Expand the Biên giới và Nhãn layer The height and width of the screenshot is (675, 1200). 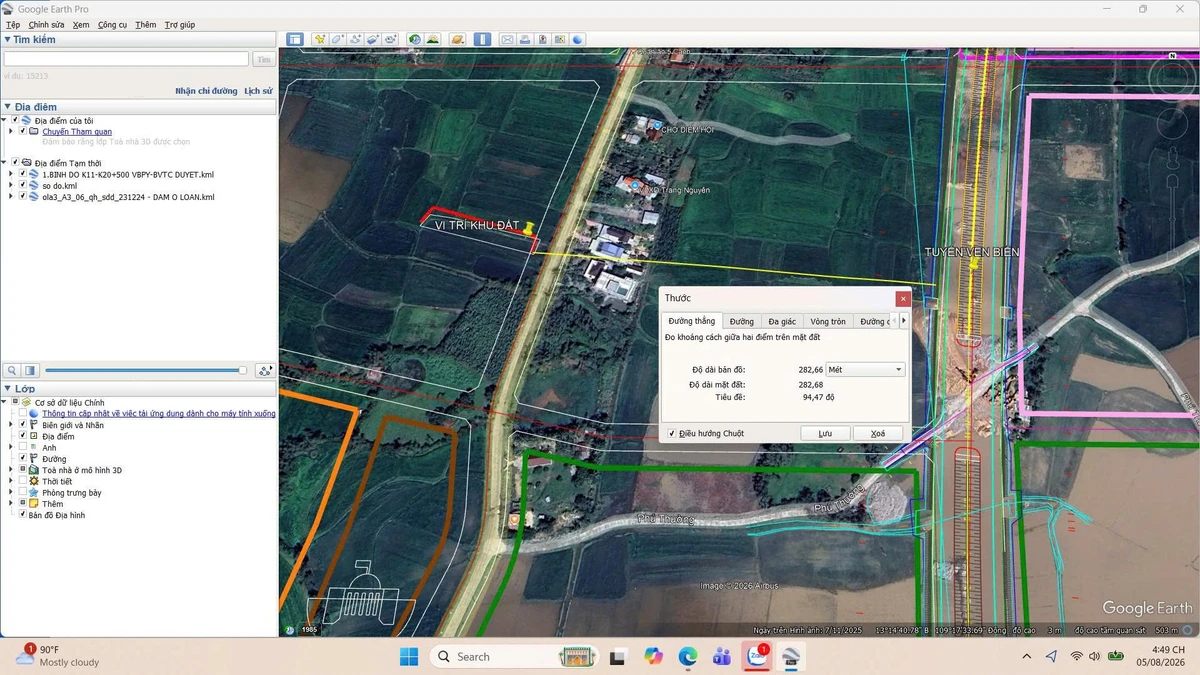[10, 425]
